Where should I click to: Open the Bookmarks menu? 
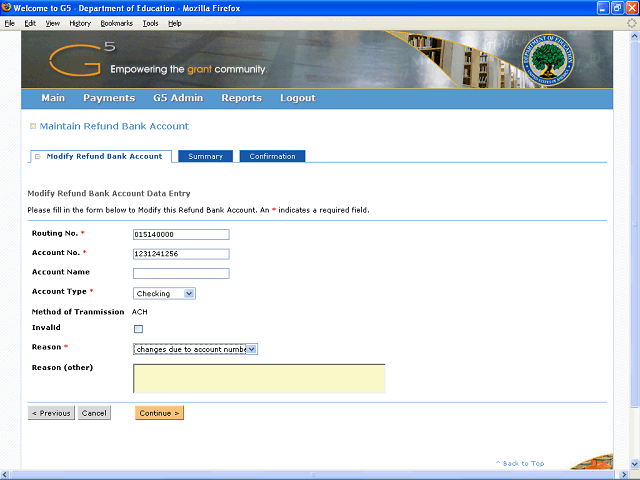coord(117,24)
